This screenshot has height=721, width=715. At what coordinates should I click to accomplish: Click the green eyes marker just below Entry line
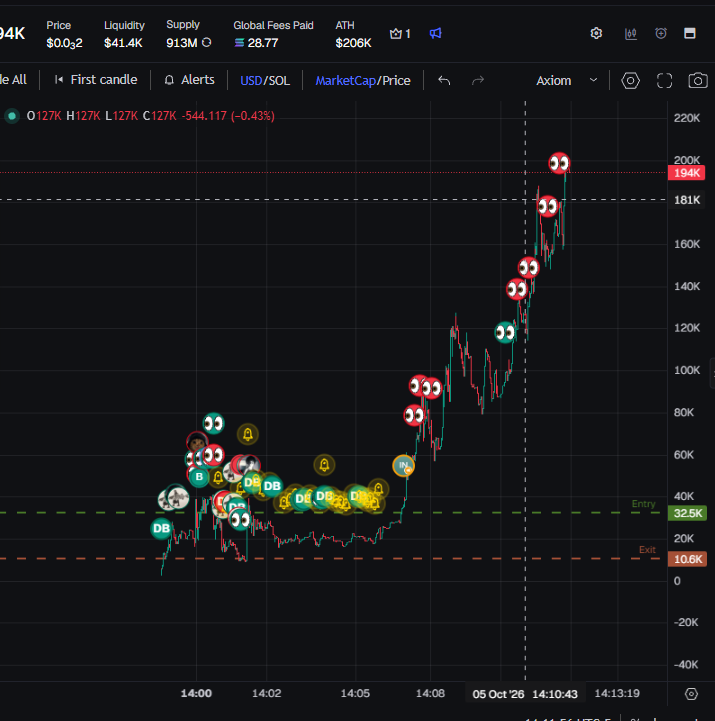tap(240, 520)
